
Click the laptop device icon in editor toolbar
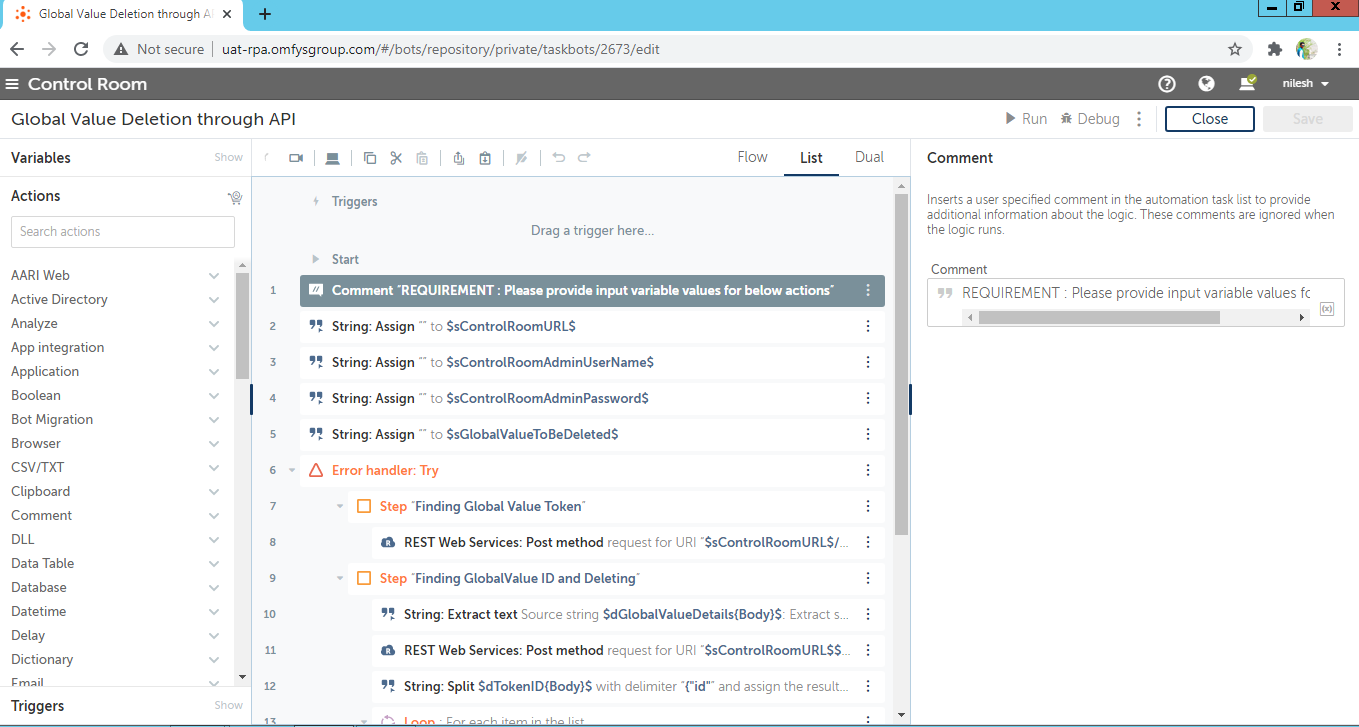[x=333, y=158]
